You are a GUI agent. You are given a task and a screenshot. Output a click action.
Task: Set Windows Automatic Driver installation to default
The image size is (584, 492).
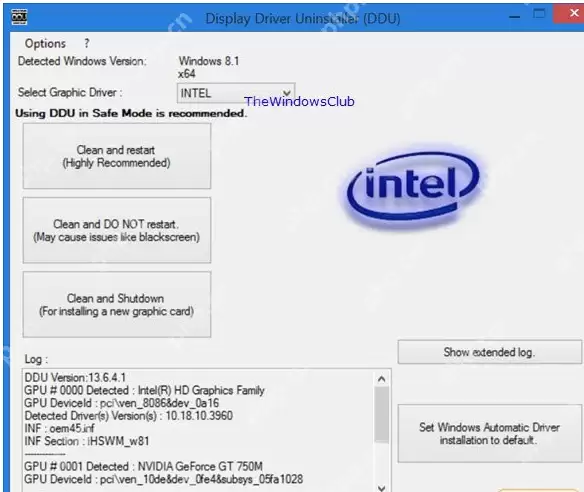pos(489,434)
